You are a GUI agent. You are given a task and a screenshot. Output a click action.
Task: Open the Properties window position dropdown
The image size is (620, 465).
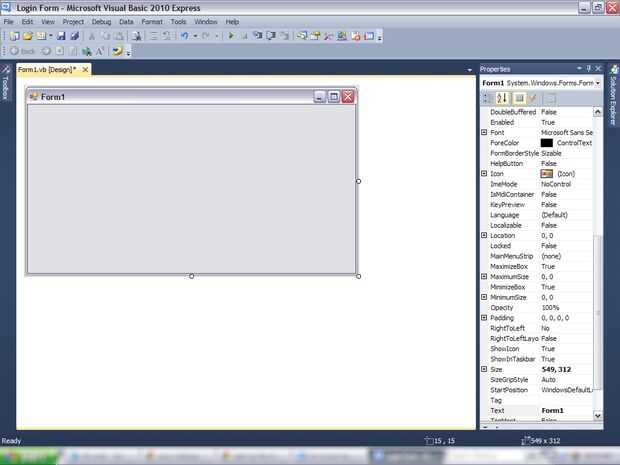click(579, 69)
